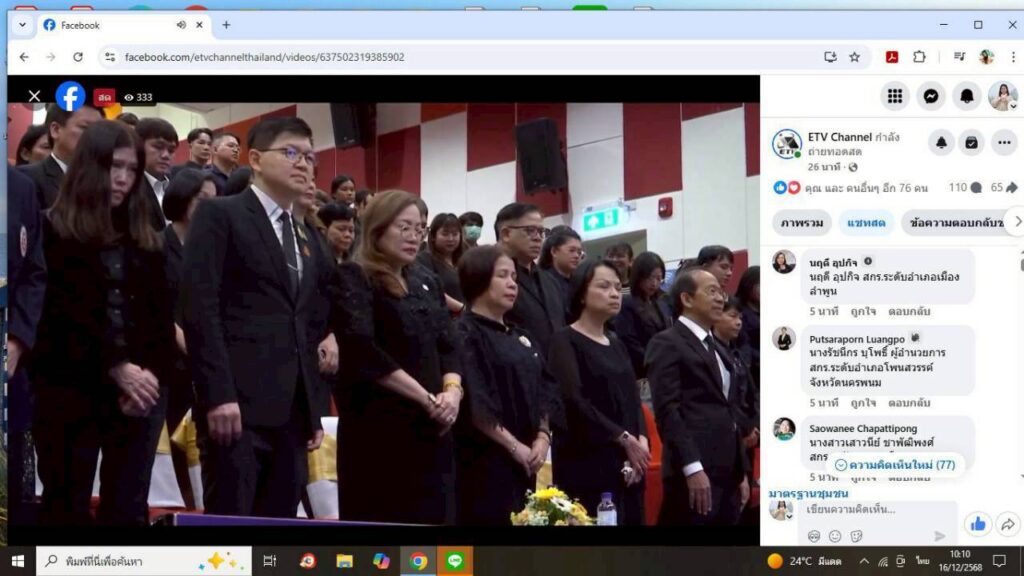Open the Facebook menu grid icon

click(895, 96)
